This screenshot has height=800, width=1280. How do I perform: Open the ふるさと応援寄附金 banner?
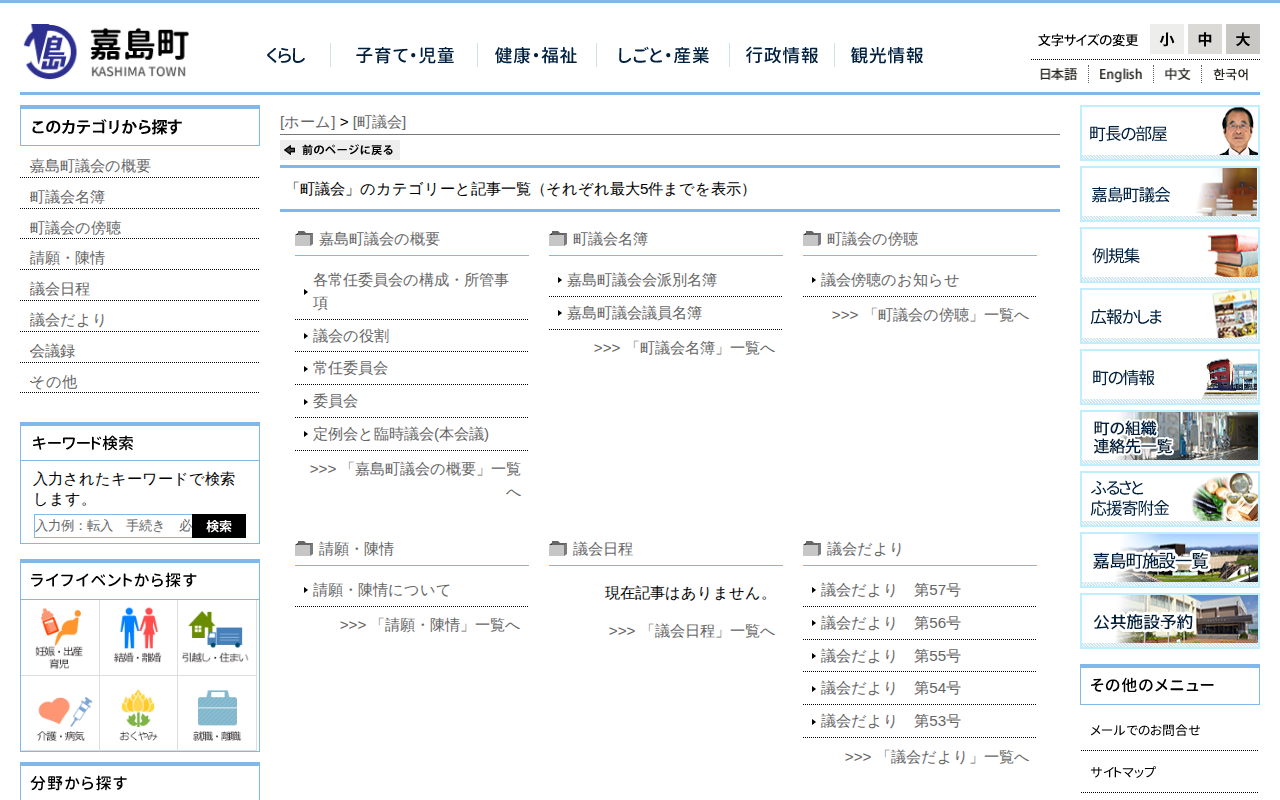click(1170, 499)
